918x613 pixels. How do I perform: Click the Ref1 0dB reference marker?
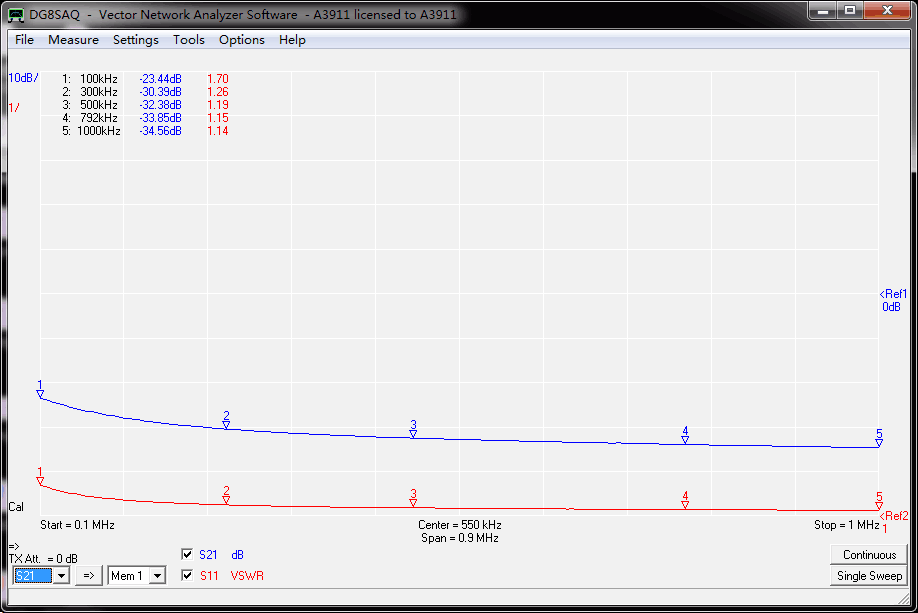tap(893, 300)
